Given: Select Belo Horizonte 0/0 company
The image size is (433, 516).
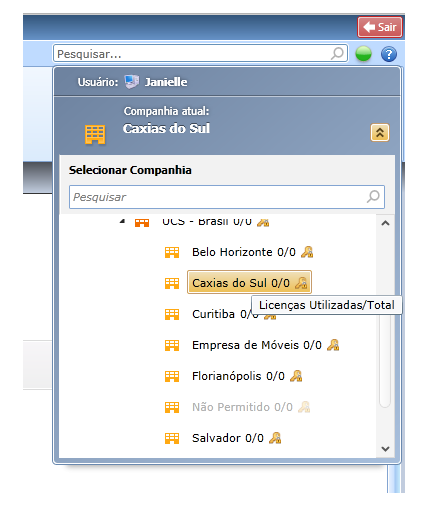Looking at the screenshot, I should (x=244, y=252).
